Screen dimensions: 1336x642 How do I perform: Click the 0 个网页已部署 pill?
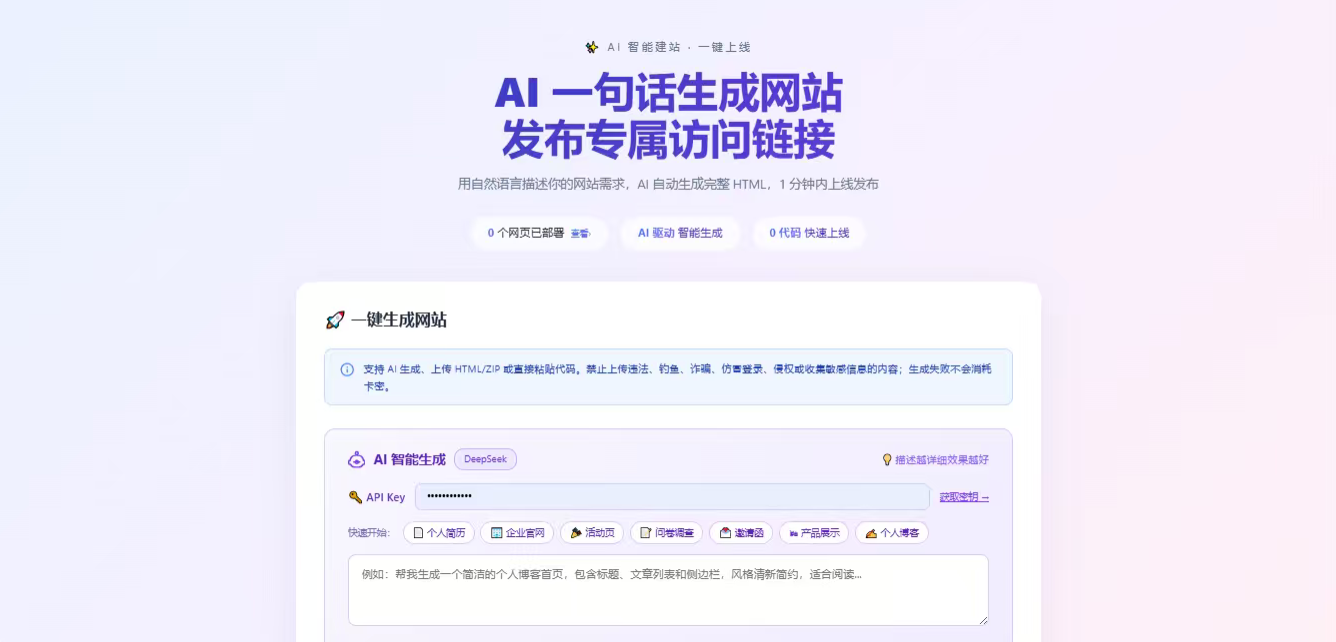540,233
